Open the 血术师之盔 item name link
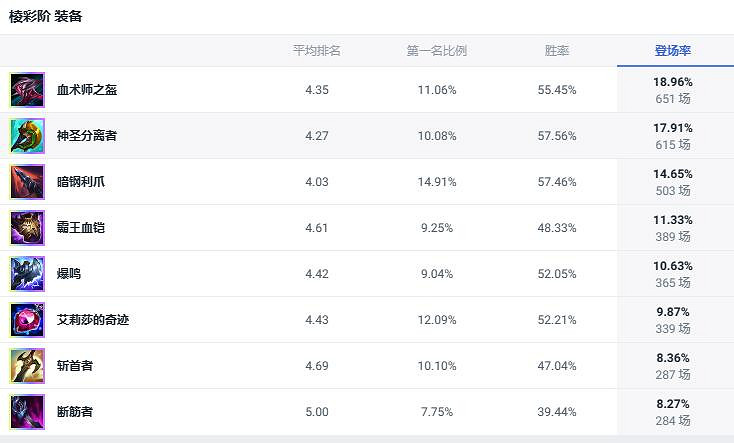Image resolution: width=734 pixels, height=443 pixels. 87,90
